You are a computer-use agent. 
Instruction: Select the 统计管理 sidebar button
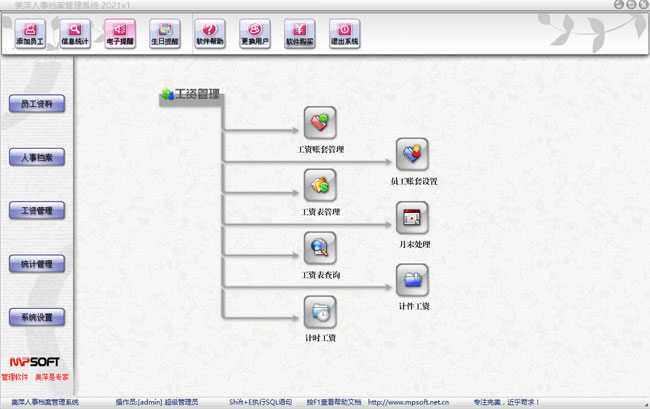pyautogui.click(x=37, y=264)
